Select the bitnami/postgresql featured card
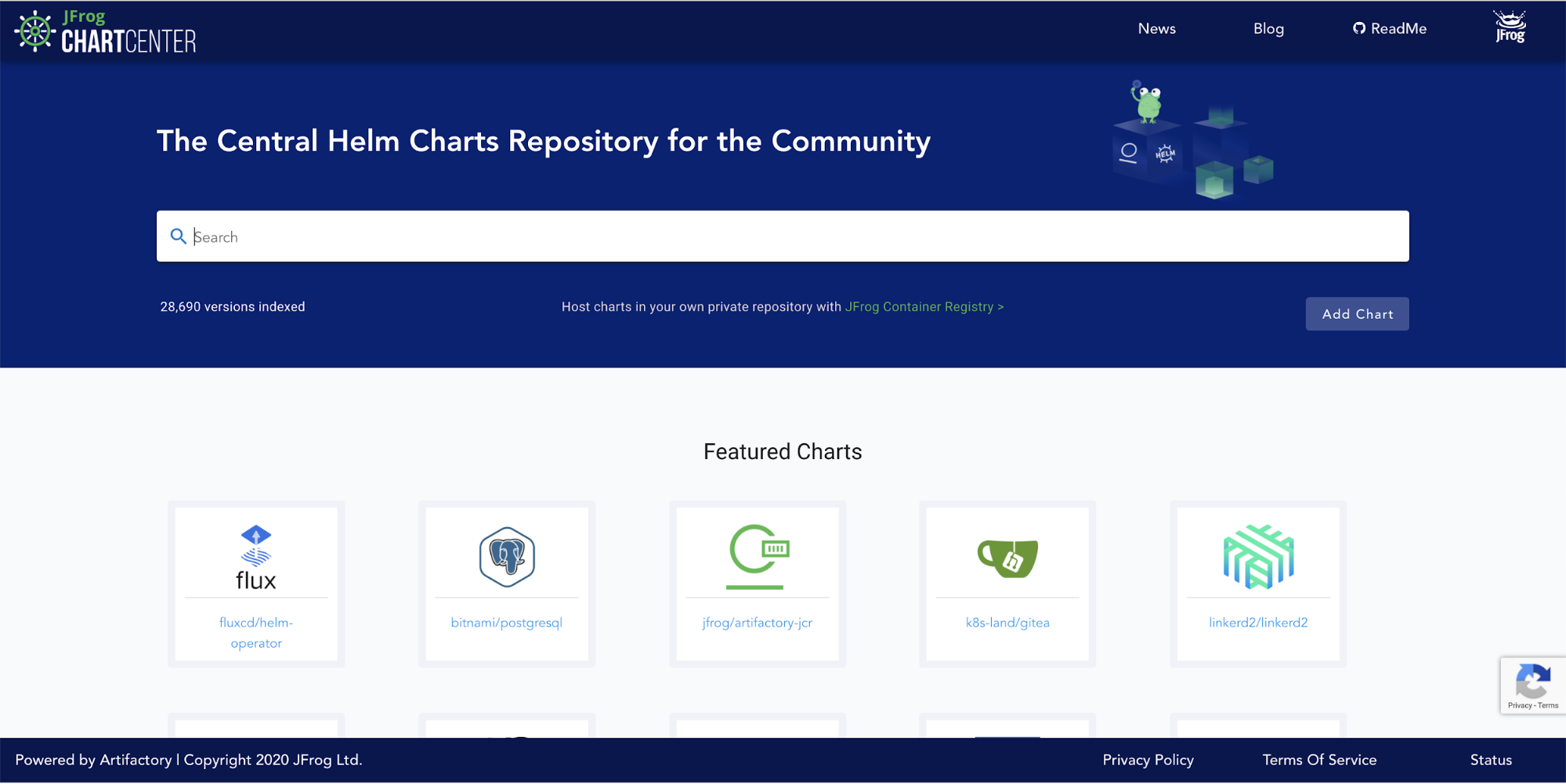This screenshot has width=1566, height=784. click(506, 623)
